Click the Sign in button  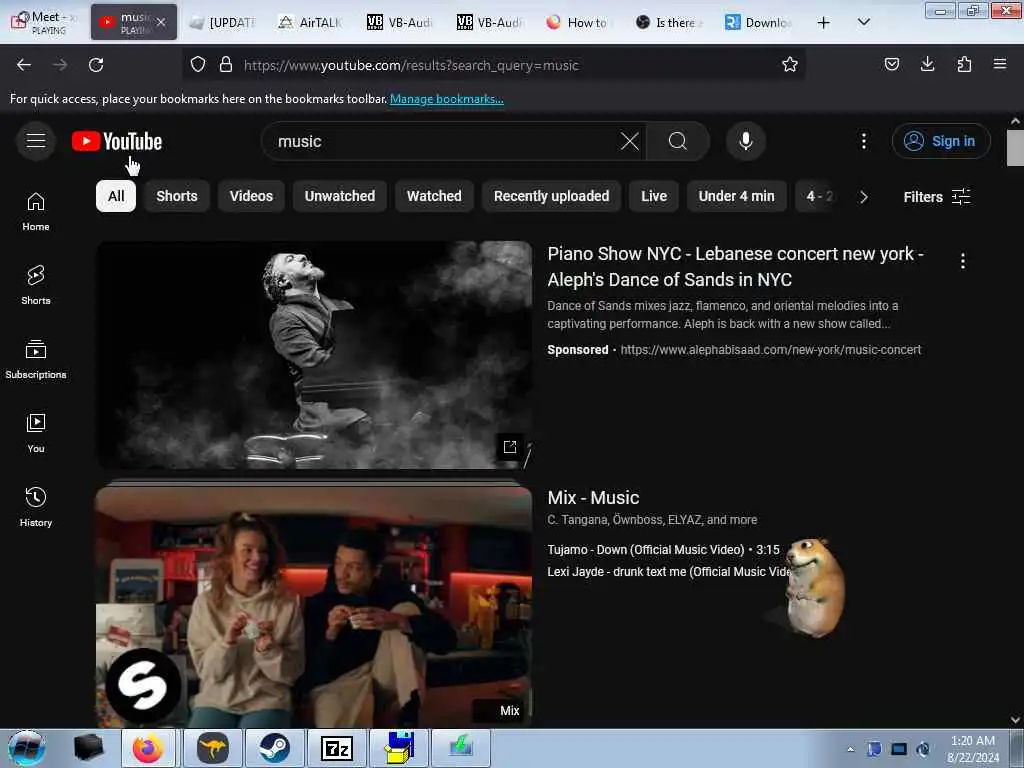click(941, 141)
